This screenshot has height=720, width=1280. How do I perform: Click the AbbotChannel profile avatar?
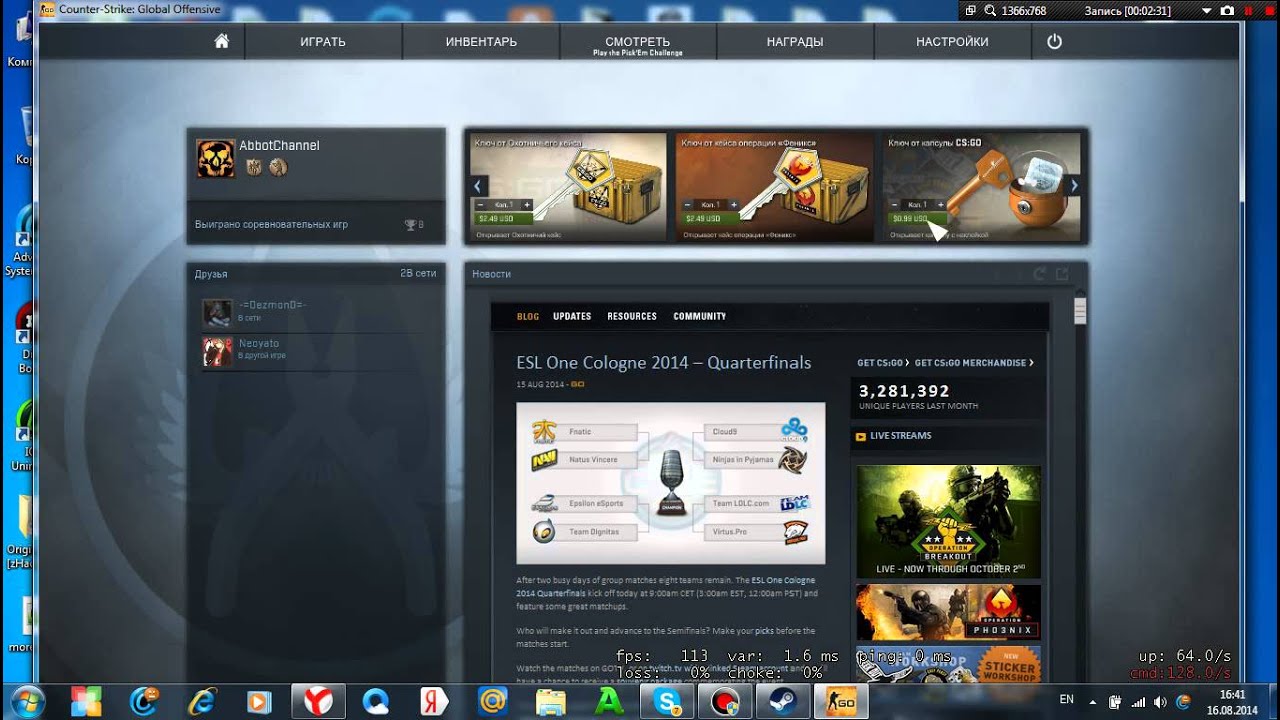[215, 158]
